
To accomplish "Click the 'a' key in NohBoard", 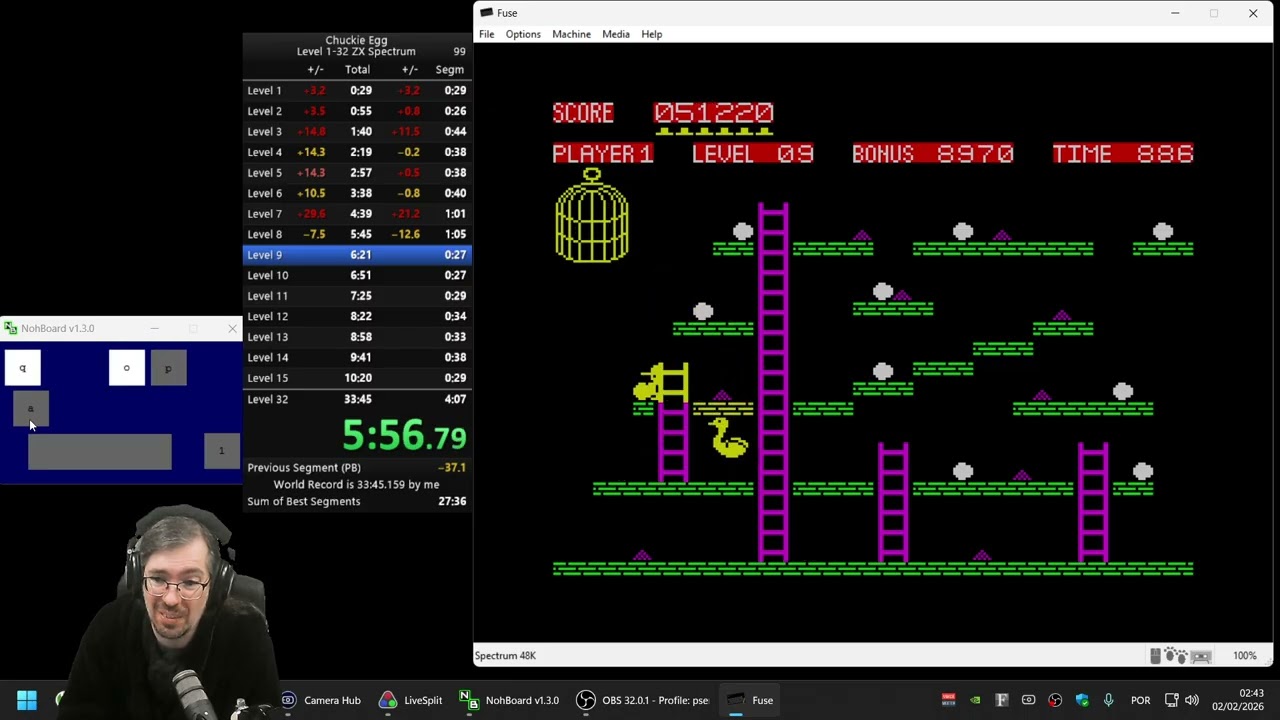I will point(30,409).
